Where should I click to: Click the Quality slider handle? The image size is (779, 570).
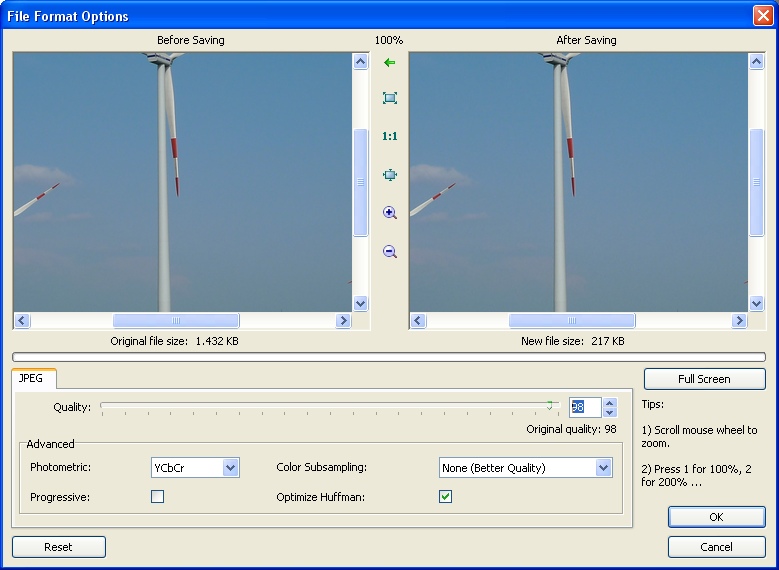tap(549, 406)
